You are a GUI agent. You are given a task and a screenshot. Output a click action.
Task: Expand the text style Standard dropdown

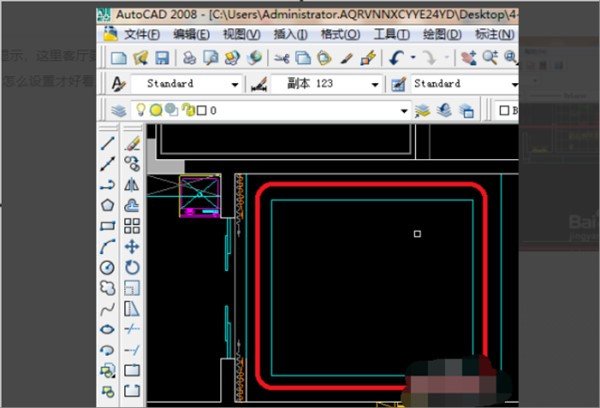point(235,84)
